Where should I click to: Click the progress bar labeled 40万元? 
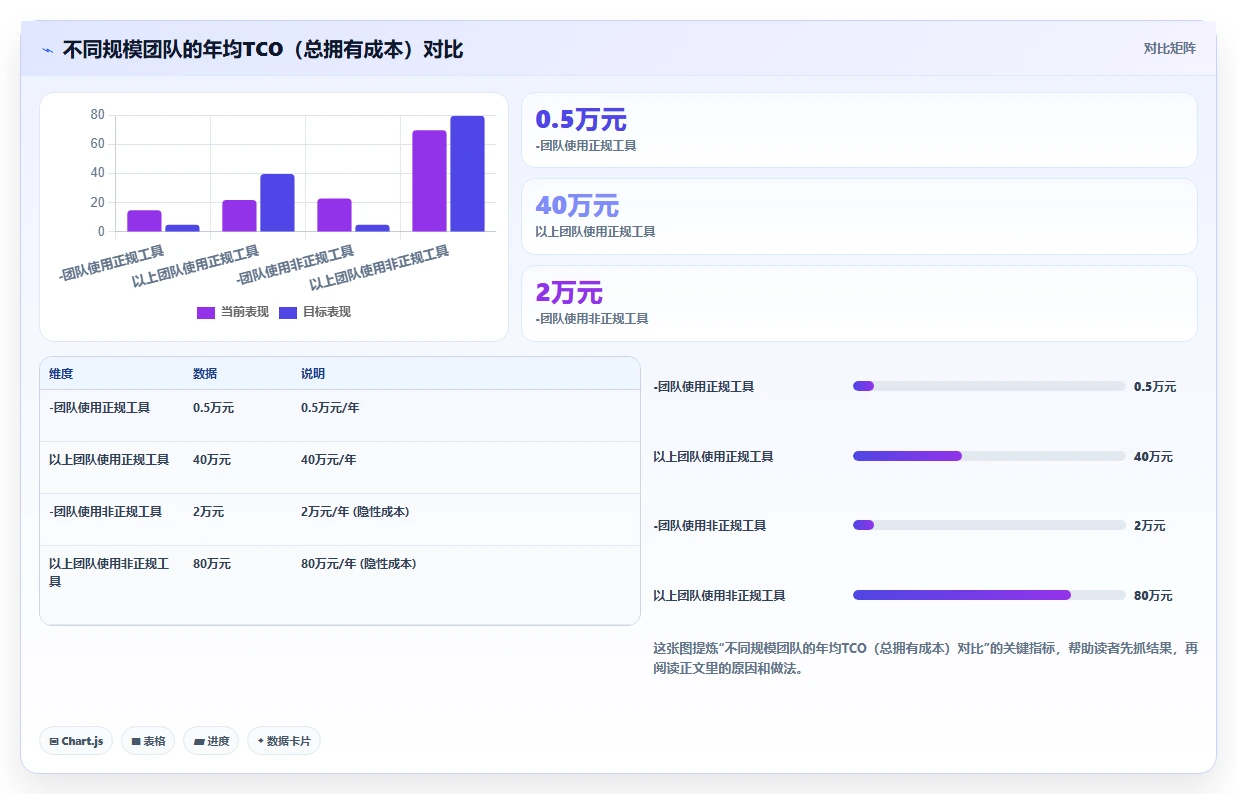pyautogui.click(x=989, y=456)
